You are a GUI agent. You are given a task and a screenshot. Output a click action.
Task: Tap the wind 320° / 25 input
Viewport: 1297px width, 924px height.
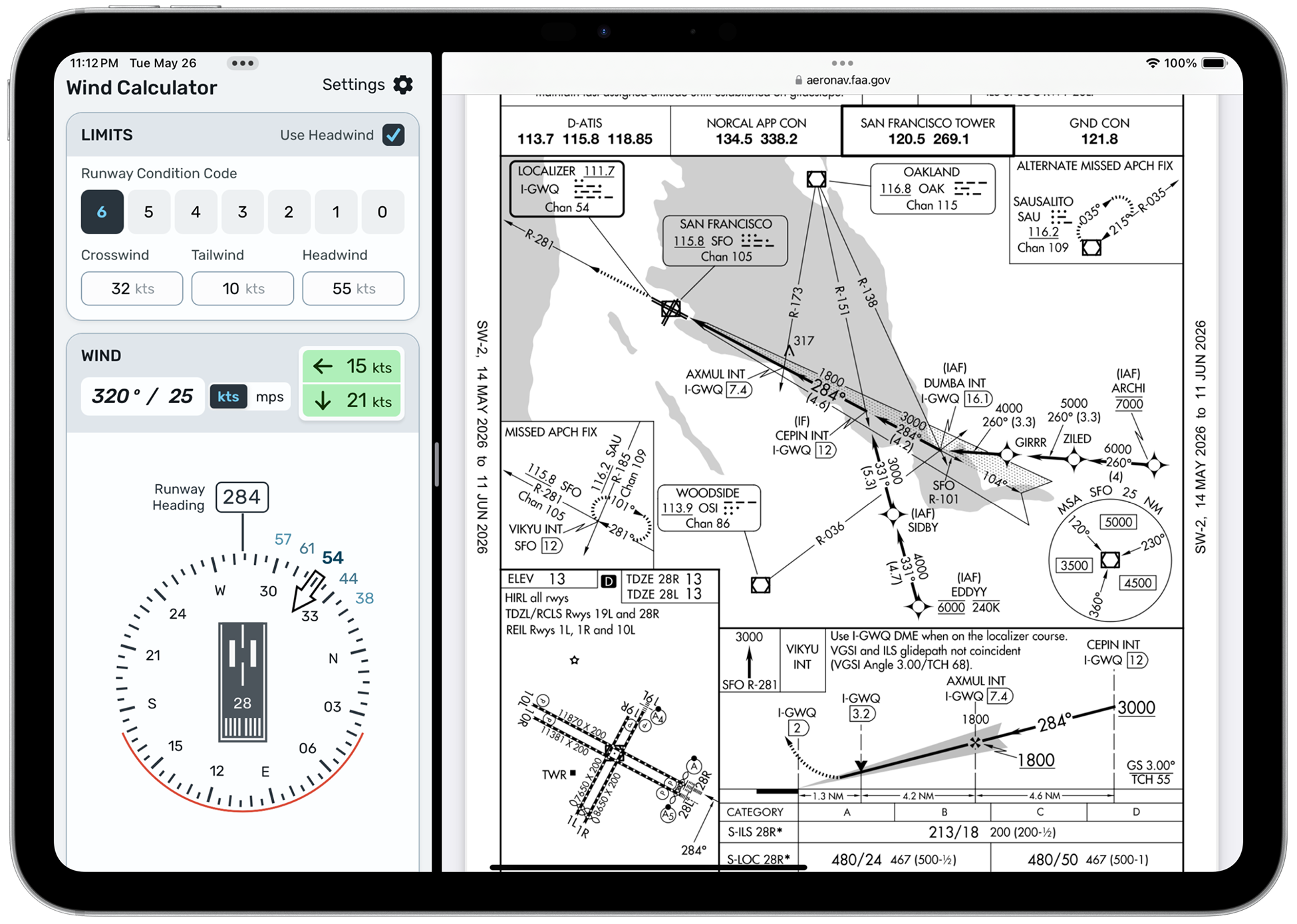tap(142, 396)
